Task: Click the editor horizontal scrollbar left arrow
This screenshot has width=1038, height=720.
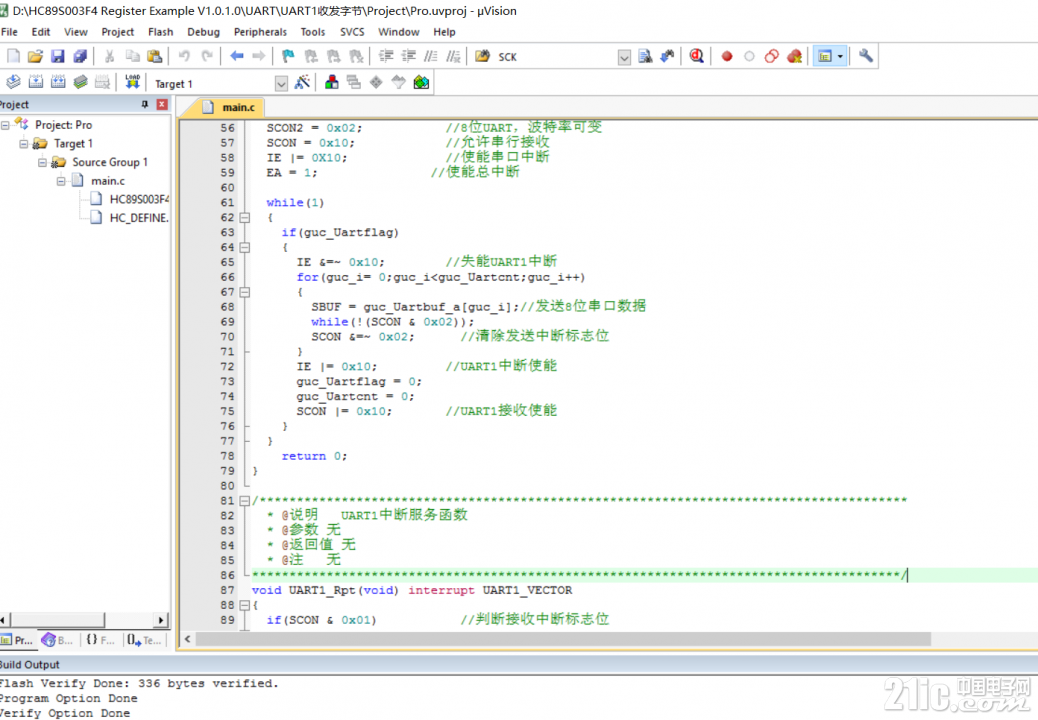Action: (188, 639)
